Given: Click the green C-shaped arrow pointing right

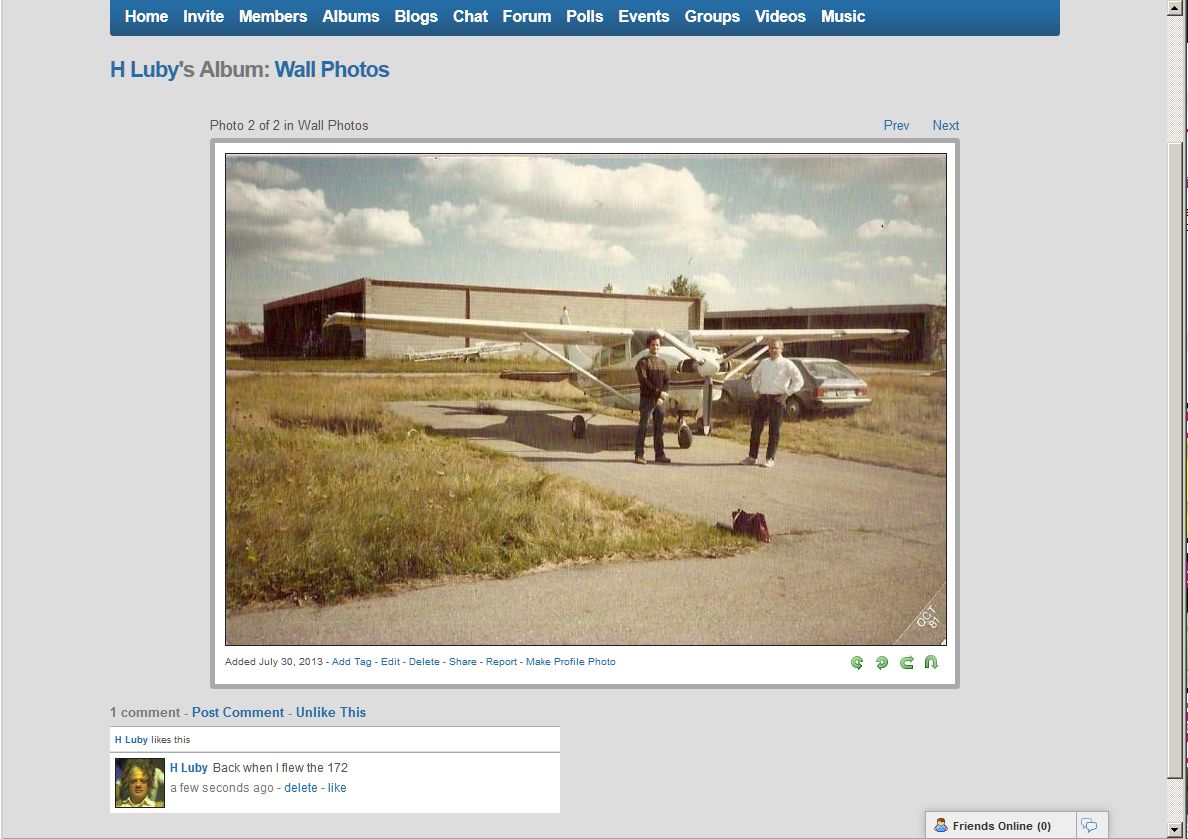Looking at the screenshot, I should (906, 662).
